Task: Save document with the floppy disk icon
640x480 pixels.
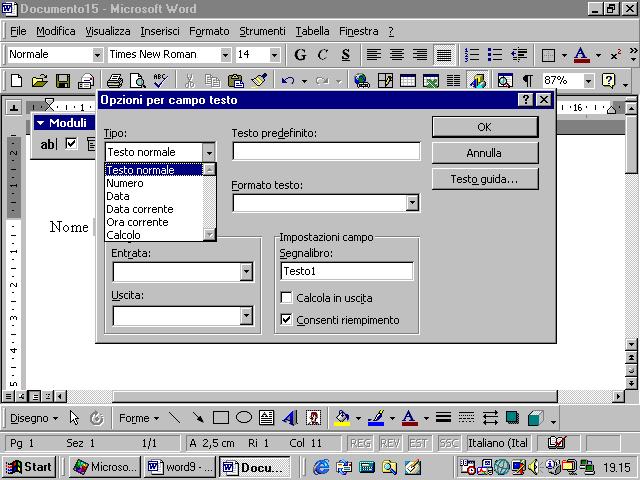Action: [63, 81]
